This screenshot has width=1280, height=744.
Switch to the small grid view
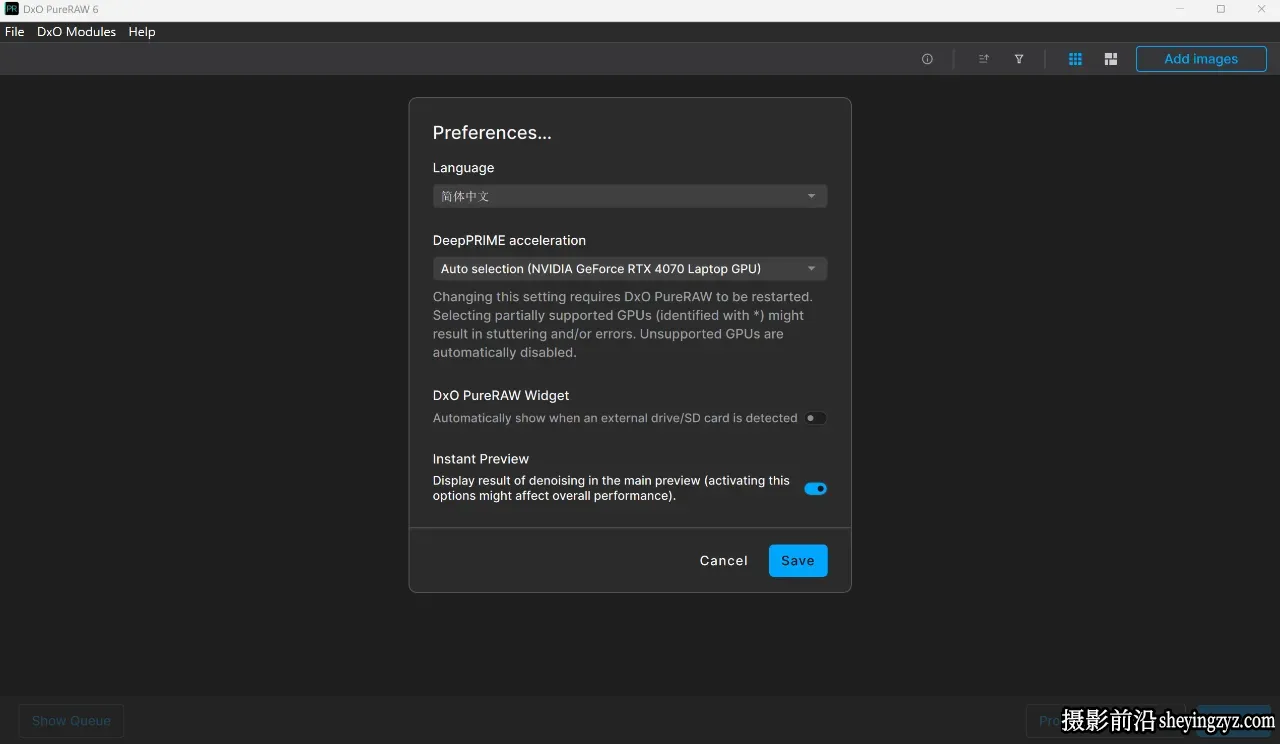click(1075, 59)
